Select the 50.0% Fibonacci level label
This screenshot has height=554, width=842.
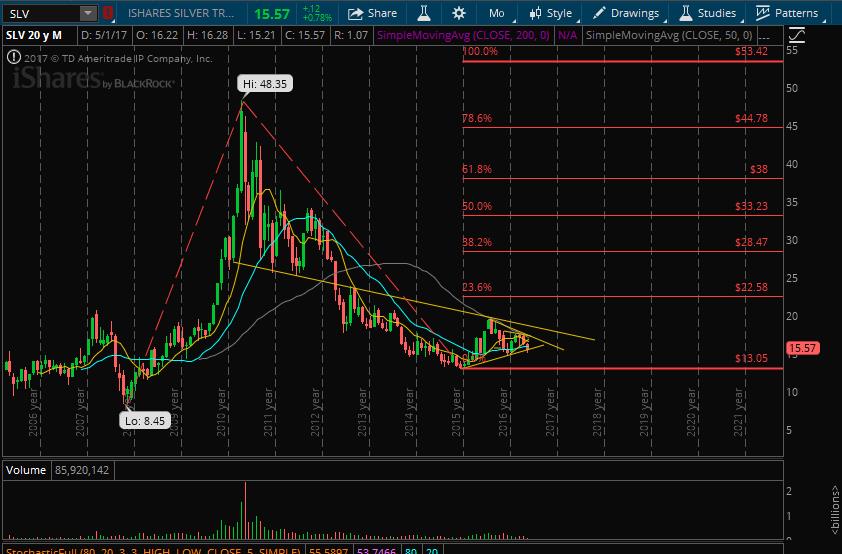click(477, 206)
